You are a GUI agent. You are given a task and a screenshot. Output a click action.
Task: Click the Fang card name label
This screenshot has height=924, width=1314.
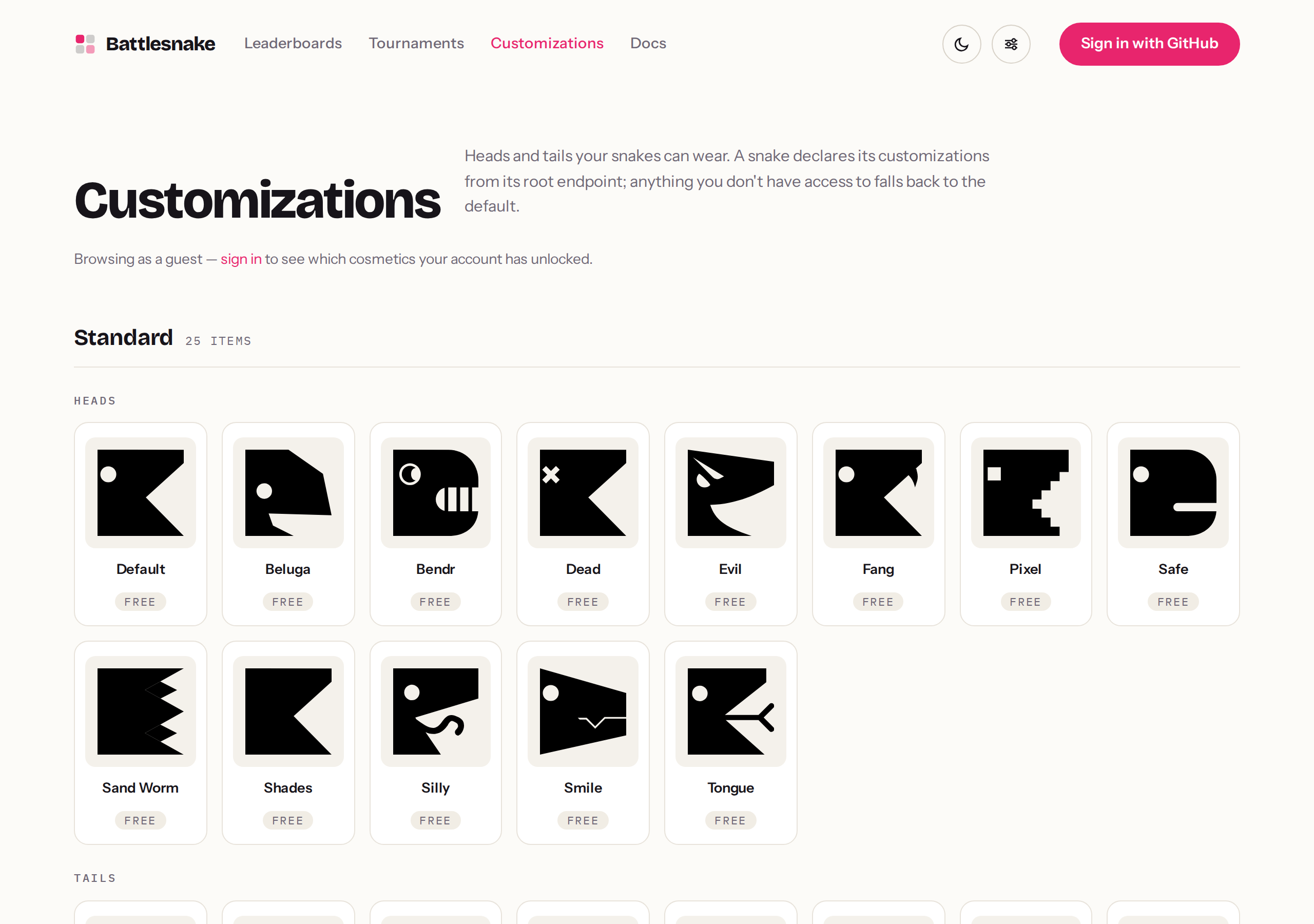pos(878,569)
